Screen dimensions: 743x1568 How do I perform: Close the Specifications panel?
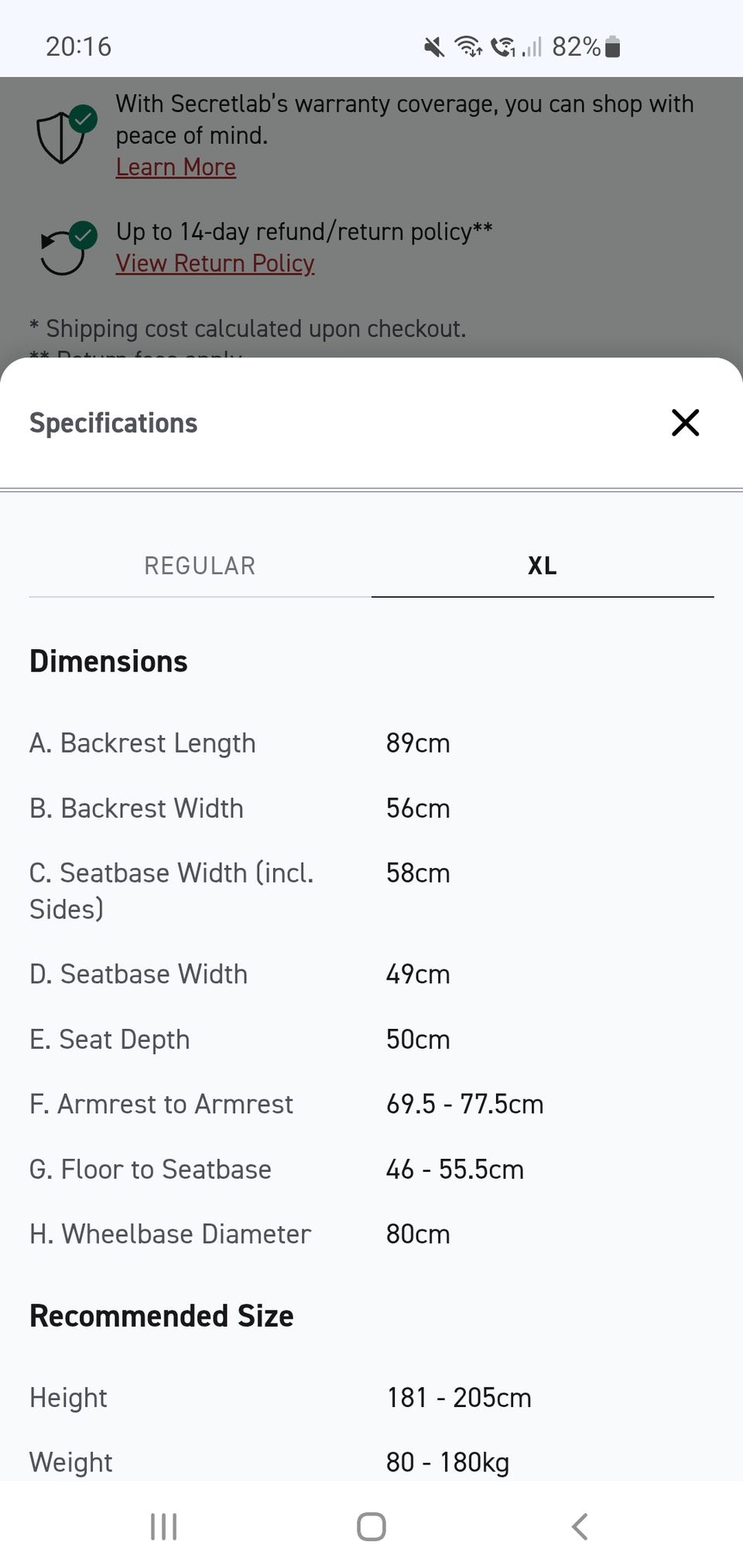coord(685,422)
